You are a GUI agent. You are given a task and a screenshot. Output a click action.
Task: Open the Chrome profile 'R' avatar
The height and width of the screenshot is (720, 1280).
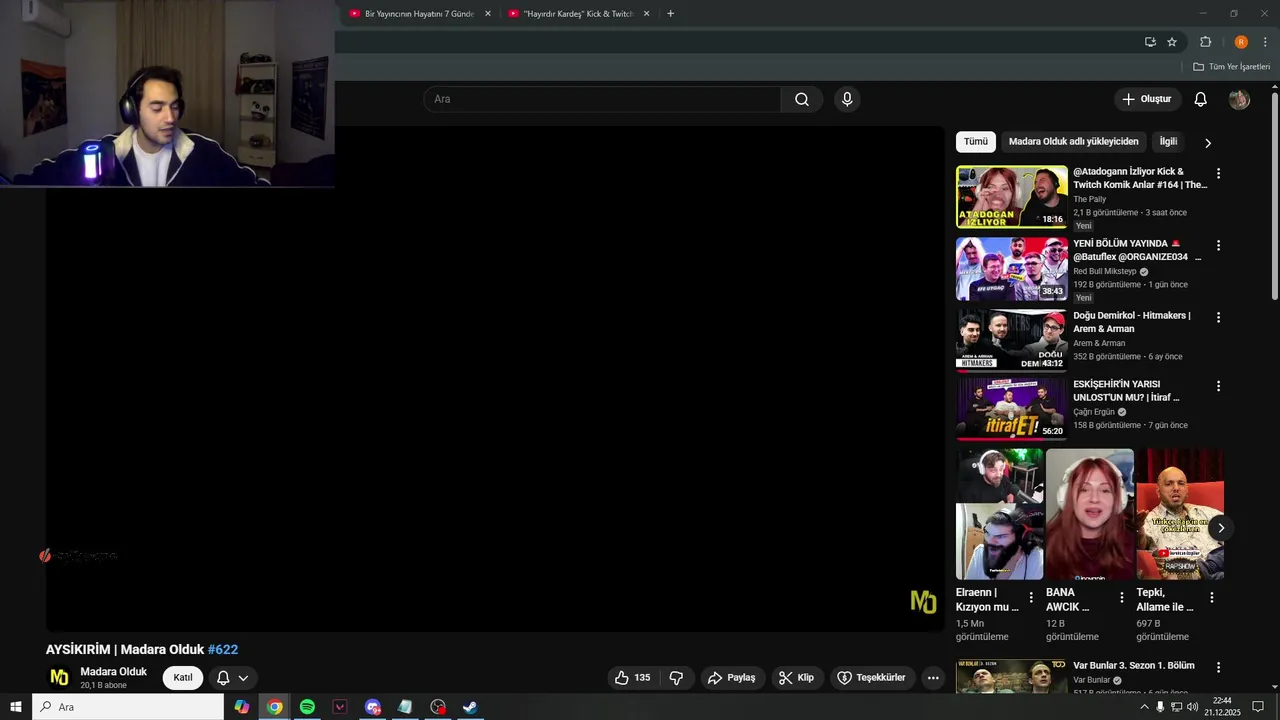point(1241,42)
